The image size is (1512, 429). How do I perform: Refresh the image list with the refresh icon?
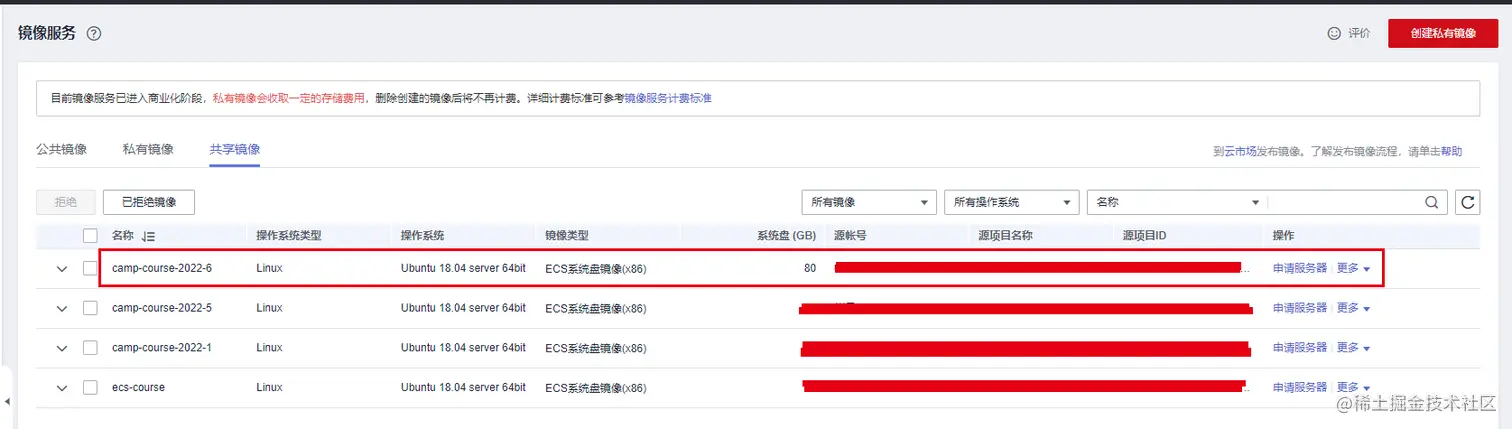1467,202
